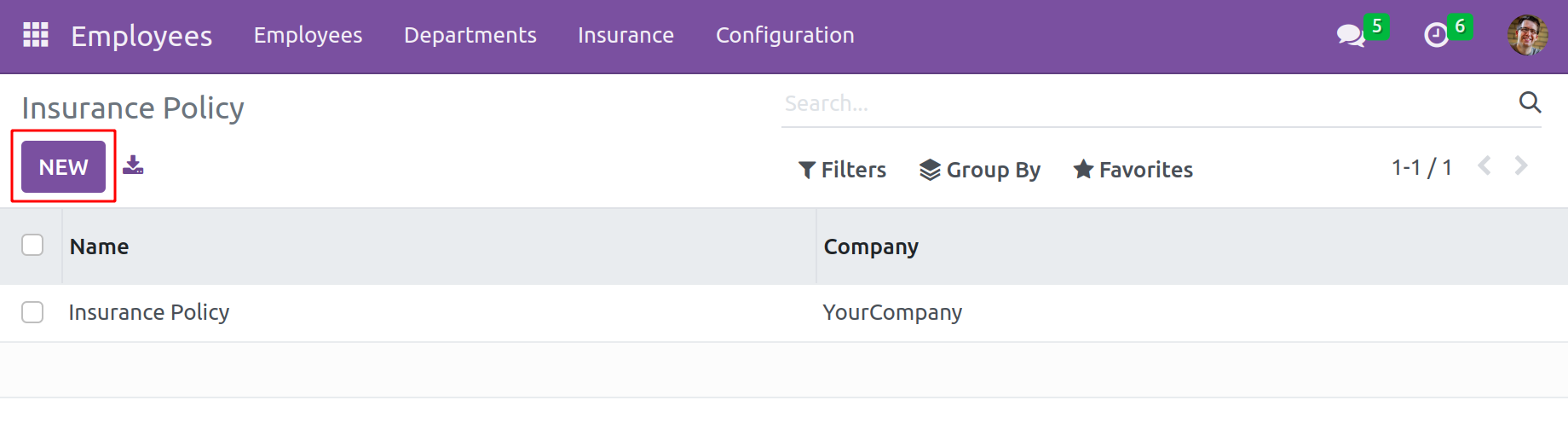Screen dimensions: 1568x435
Task: Toggle the select-all checkbox in header
Action: click(32, 246)
